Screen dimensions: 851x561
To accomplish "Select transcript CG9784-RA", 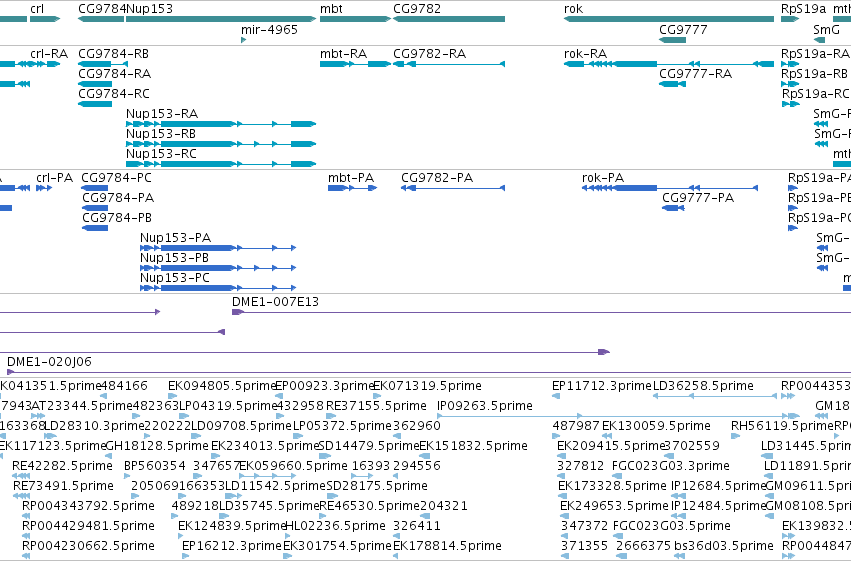I will coord(95,84).
